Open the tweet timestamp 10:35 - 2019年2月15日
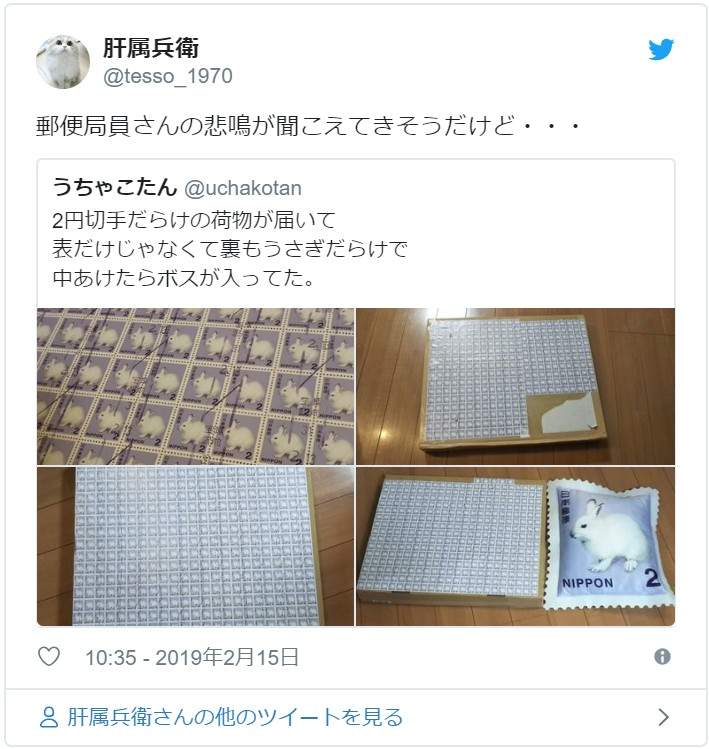709x749 pixels. point(192,657)
